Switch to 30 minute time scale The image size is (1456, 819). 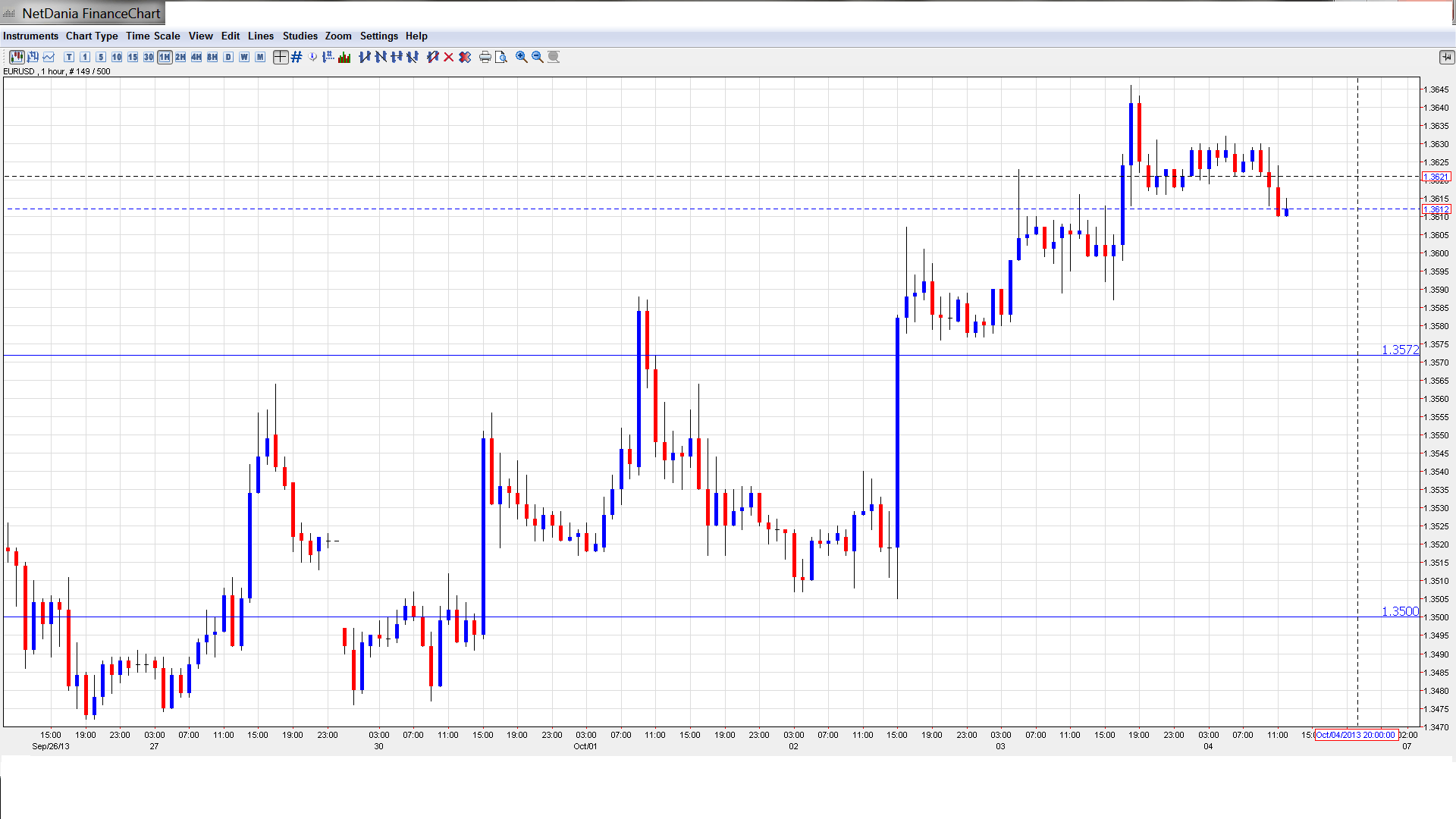click(x=149, y=57)
